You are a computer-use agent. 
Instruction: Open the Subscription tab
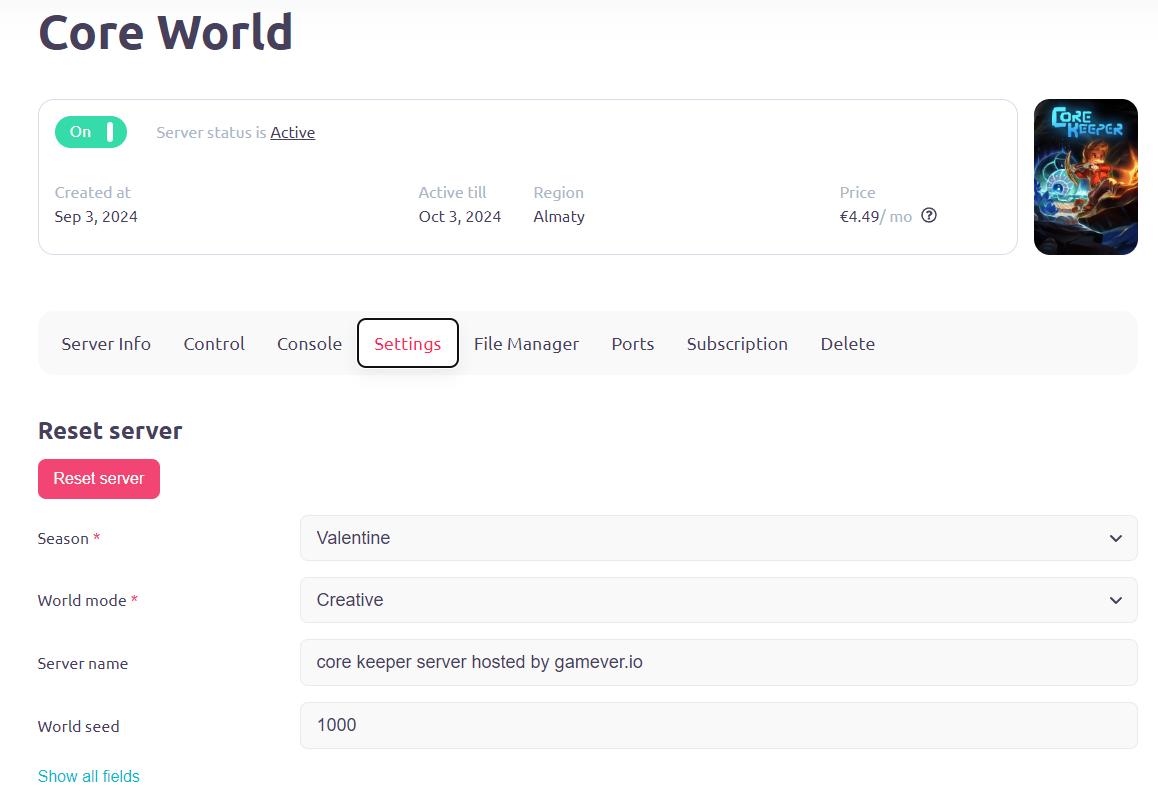737,343
